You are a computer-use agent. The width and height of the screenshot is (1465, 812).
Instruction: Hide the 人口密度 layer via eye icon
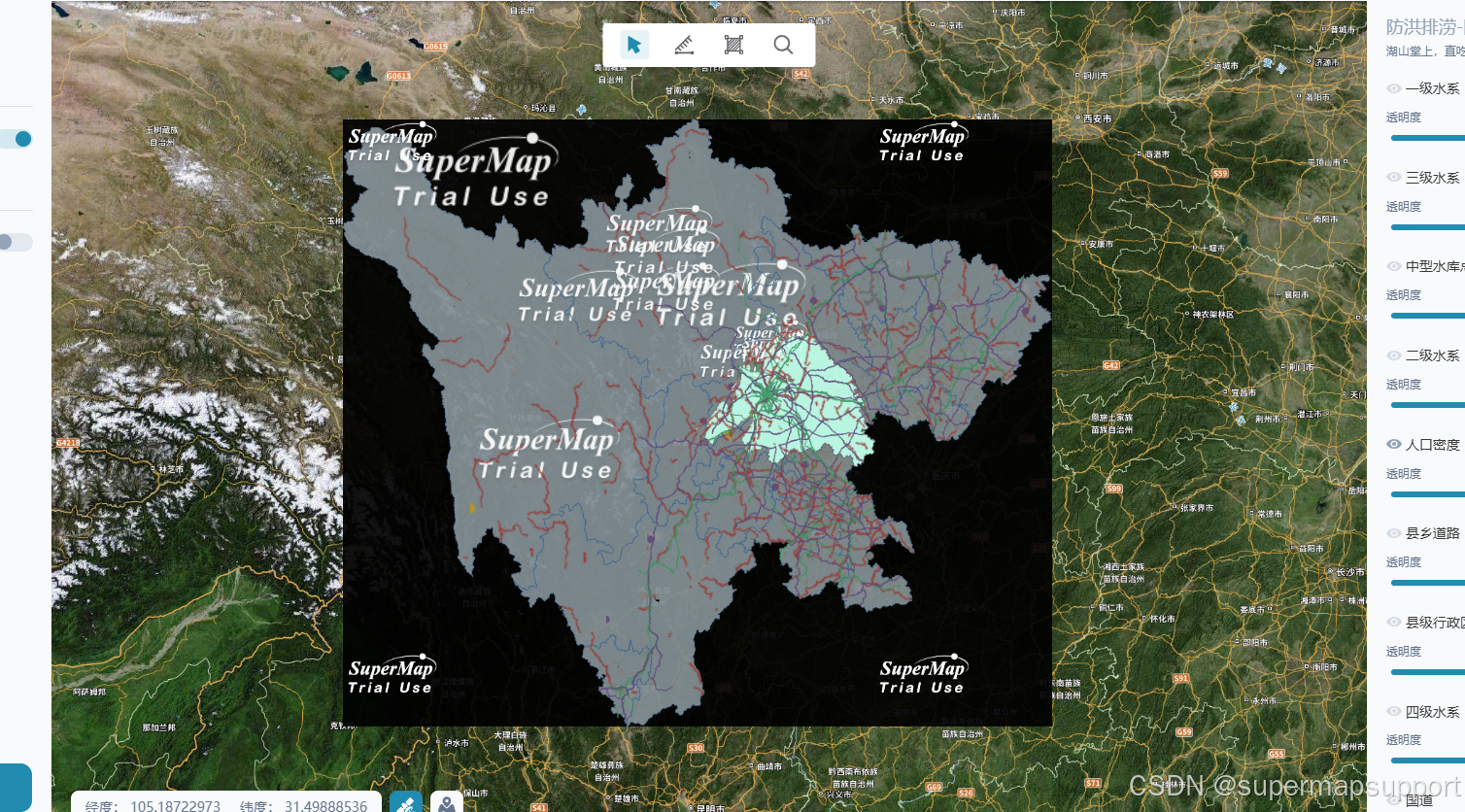pos(1394,444)
